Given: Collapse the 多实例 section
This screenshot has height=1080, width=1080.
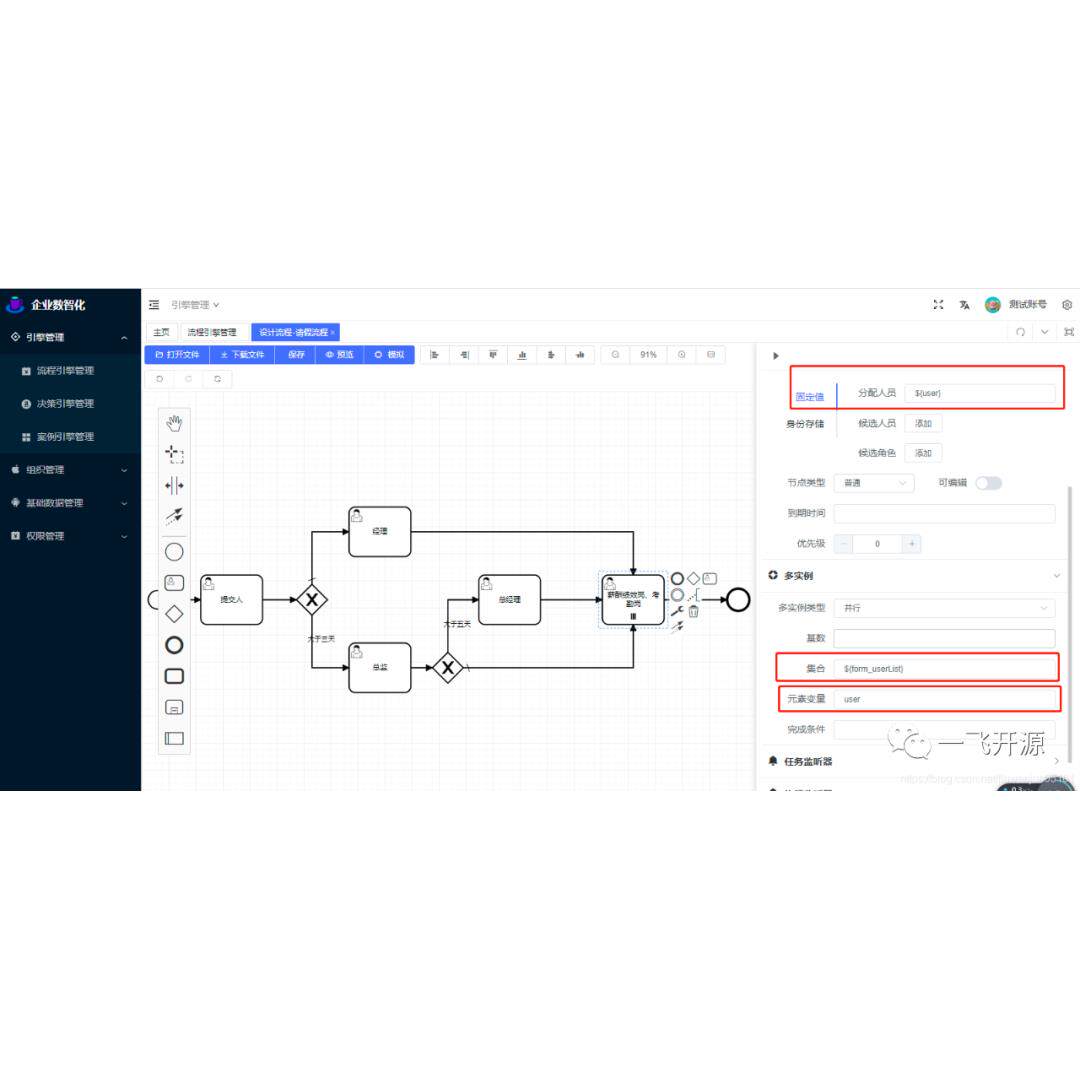Looking at the screenshot, I should tap(1057, 576).
